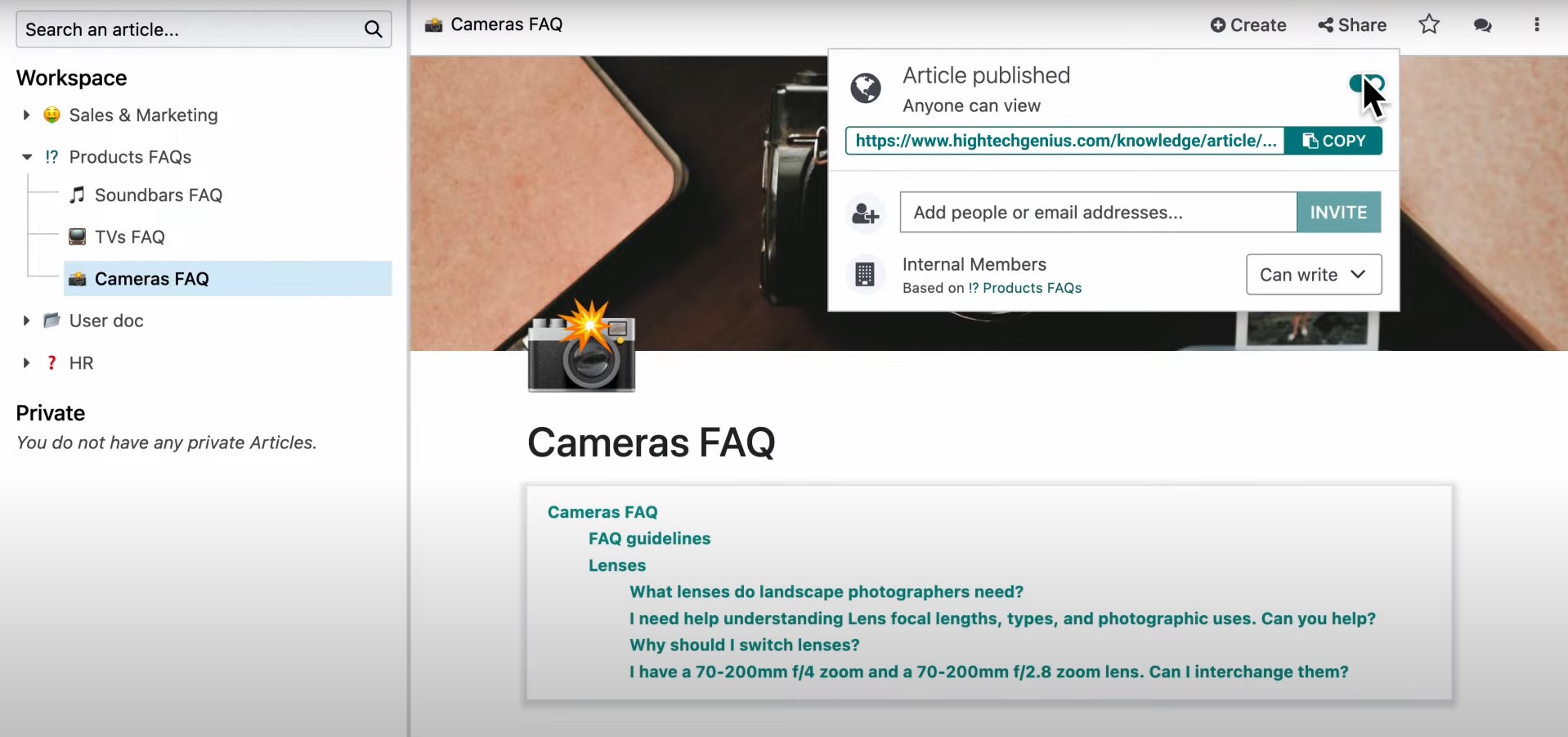Click the Internal Members building icon
The image size is (1568, 737).
click(865, 274)
